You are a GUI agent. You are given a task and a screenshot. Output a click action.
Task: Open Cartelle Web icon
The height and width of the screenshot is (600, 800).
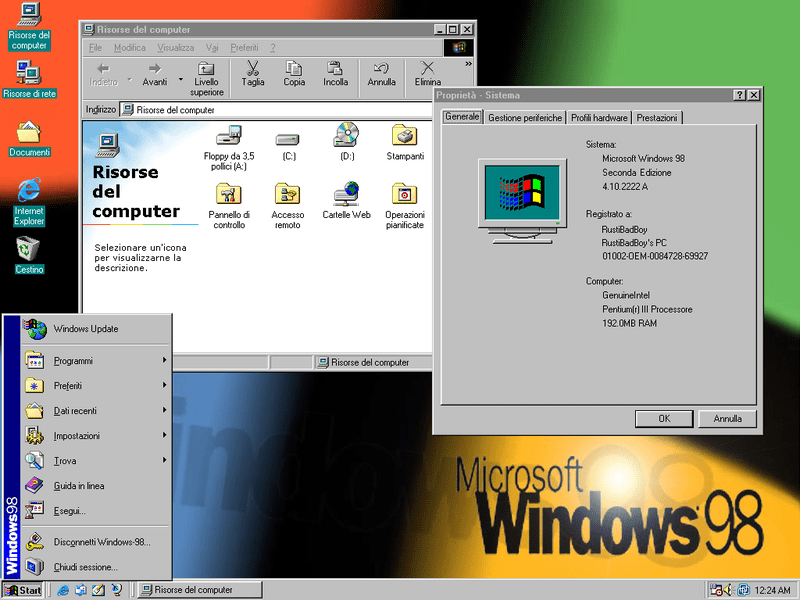click(x=346, y=201)
